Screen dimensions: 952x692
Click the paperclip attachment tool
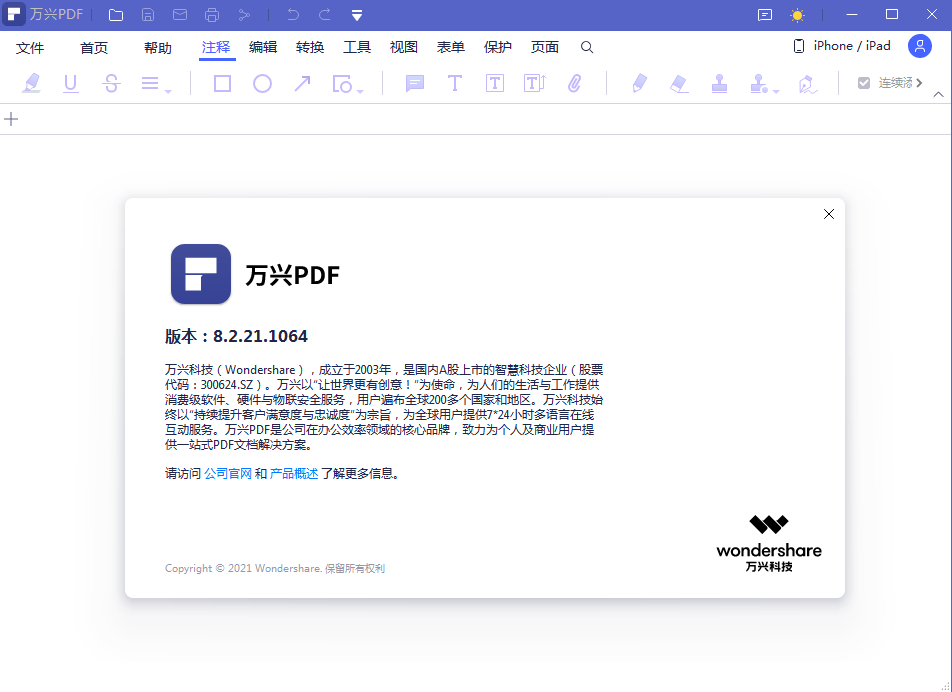pyautogui.click(x=574, y=83)
